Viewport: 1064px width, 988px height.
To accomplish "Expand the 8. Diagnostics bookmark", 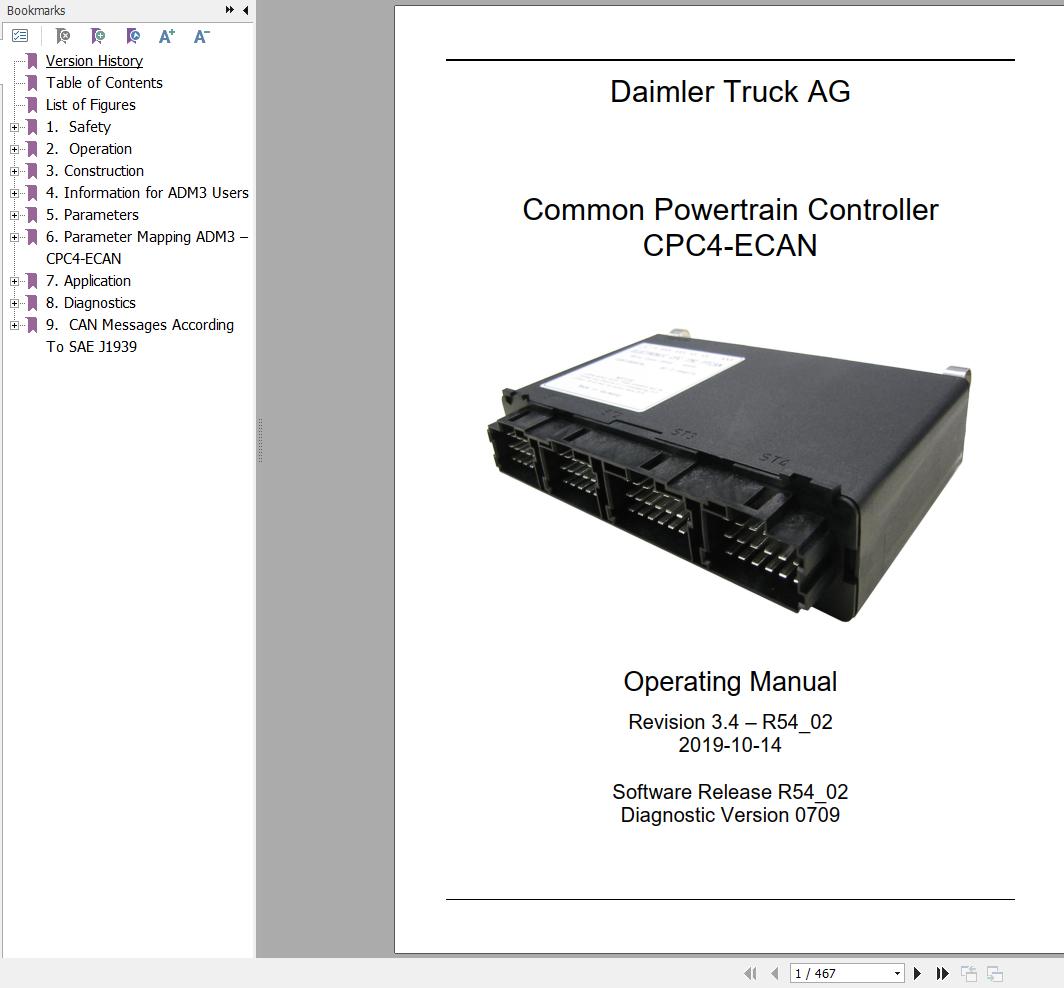I will [x=14, y=303].
